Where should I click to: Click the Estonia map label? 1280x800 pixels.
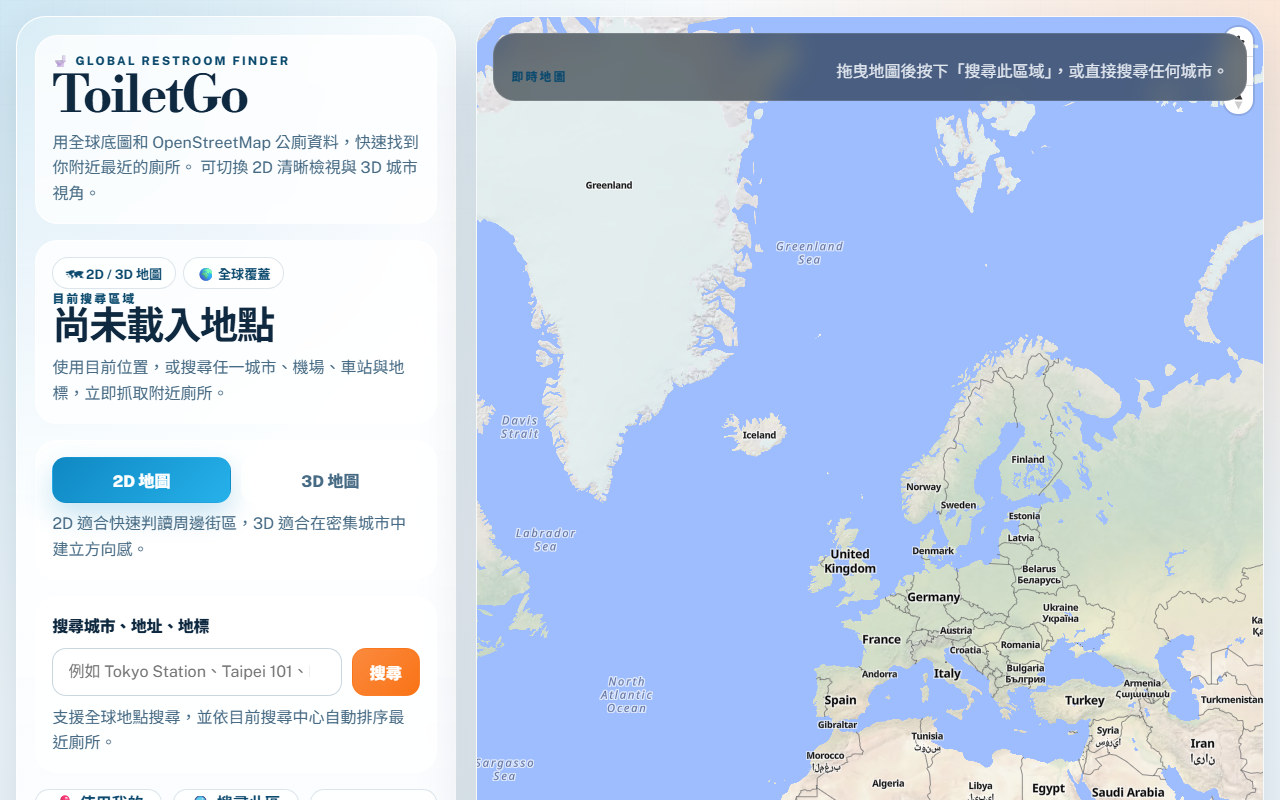1024,517
